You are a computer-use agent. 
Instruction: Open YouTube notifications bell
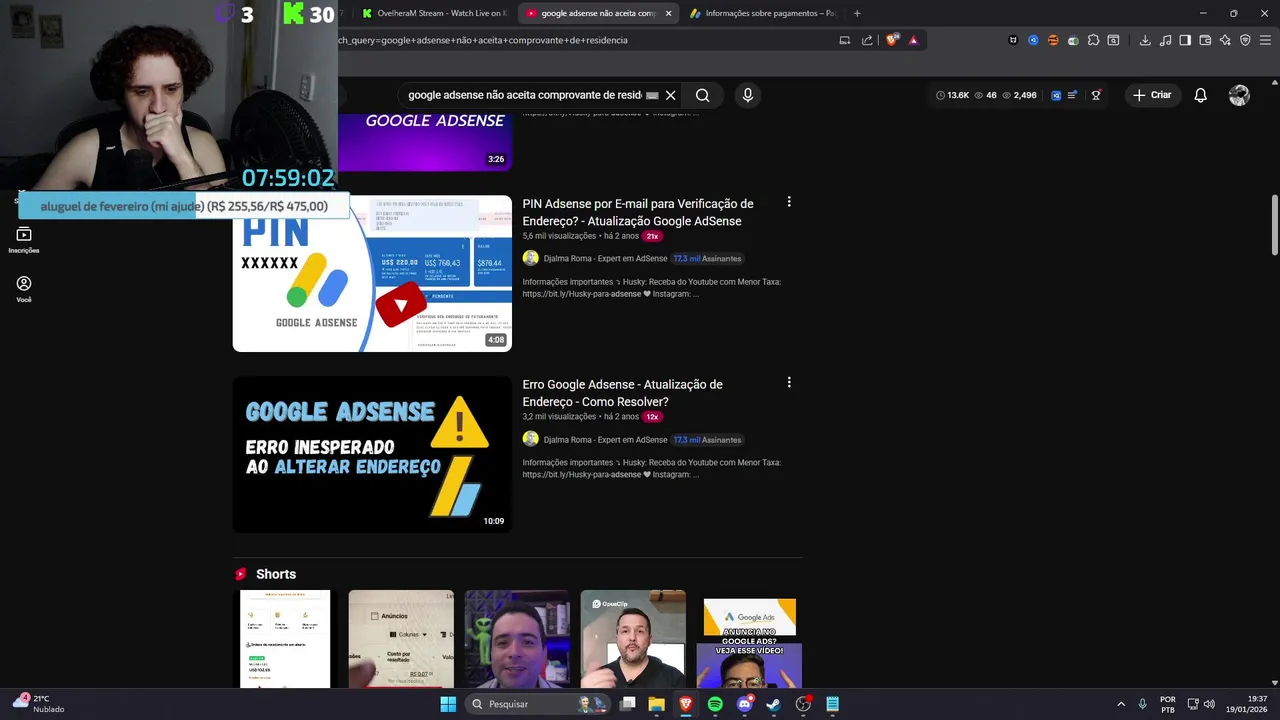pyautogui.click(x=1200, y=95)
